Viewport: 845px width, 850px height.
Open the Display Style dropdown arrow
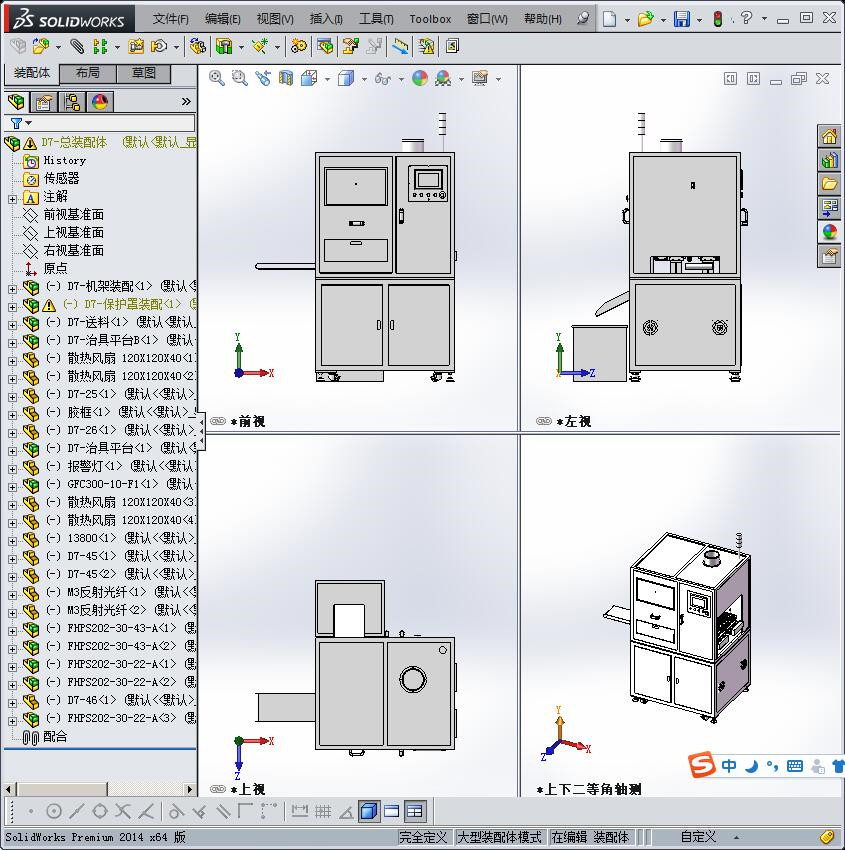363,78
